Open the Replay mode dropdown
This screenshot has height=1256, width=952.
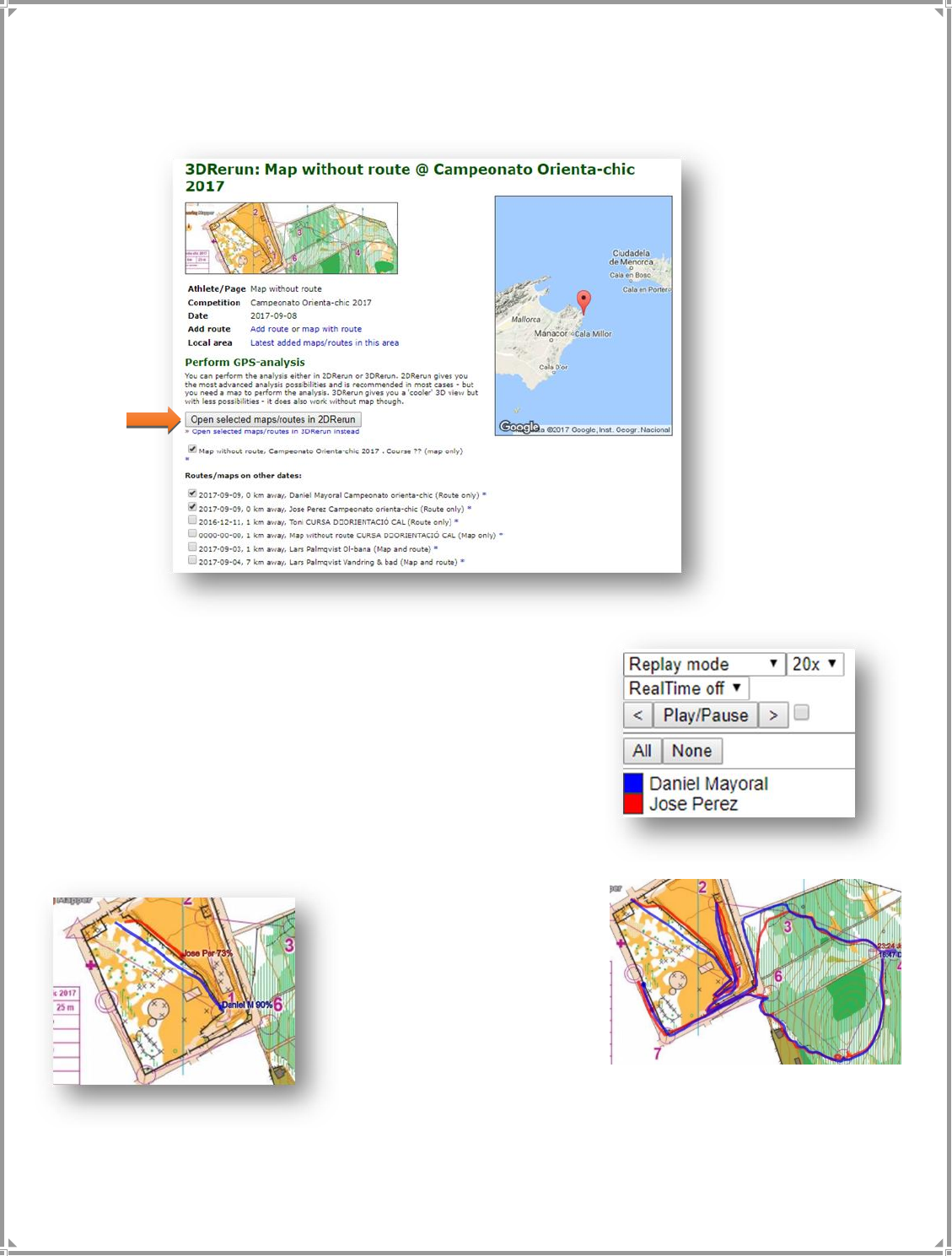pyautogui.click(x=704, y=664)
